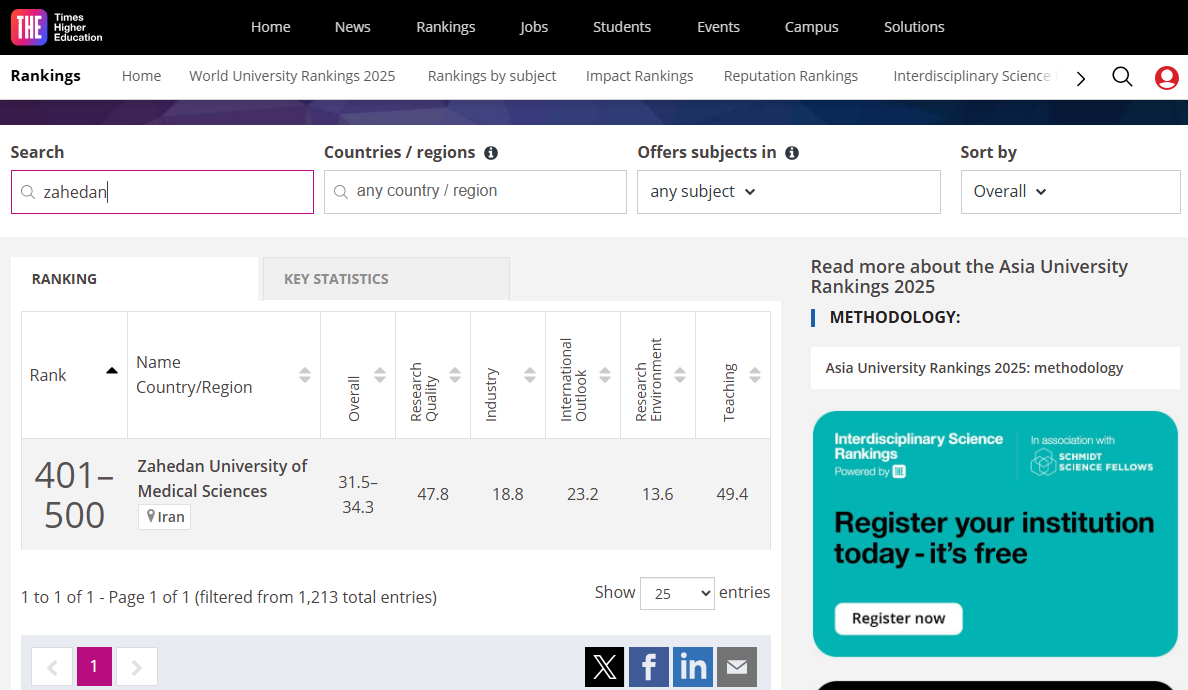Share the ranking on X (Twitter)
The image size is (1188, 690).
(x=605, y=667)
